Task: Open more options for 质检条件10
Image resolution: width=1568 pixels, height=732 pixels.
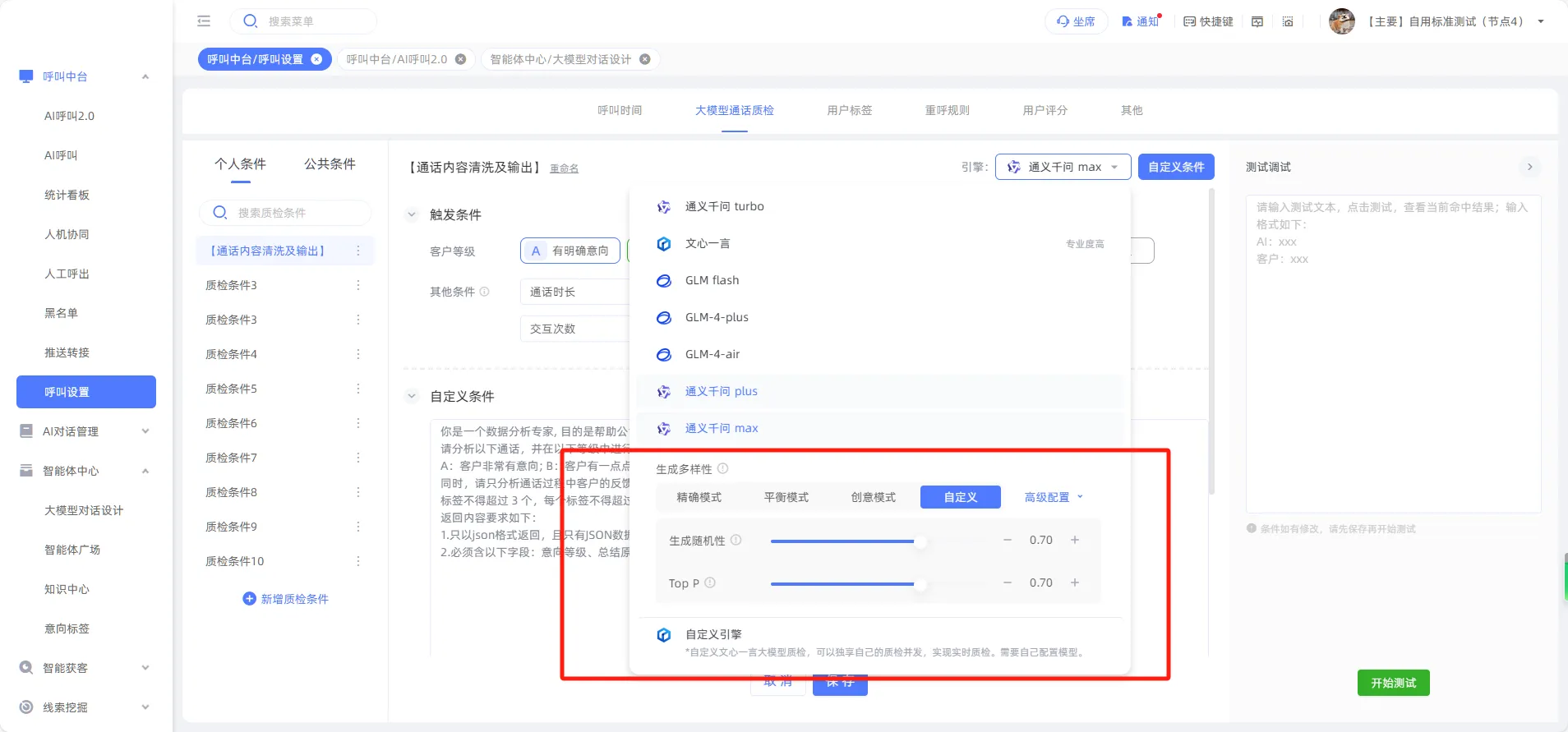Action: click(358, 561)
